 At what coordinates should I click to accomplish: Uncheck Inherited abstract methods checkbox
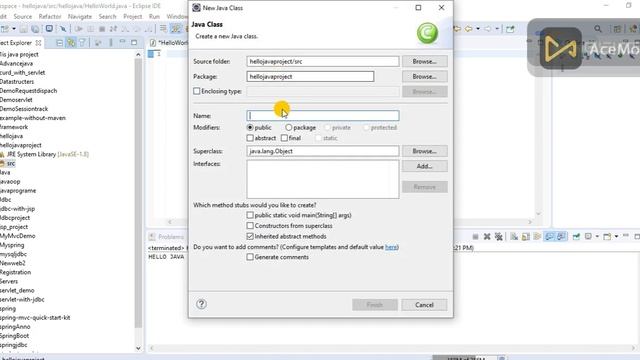(x=250, y=236)
